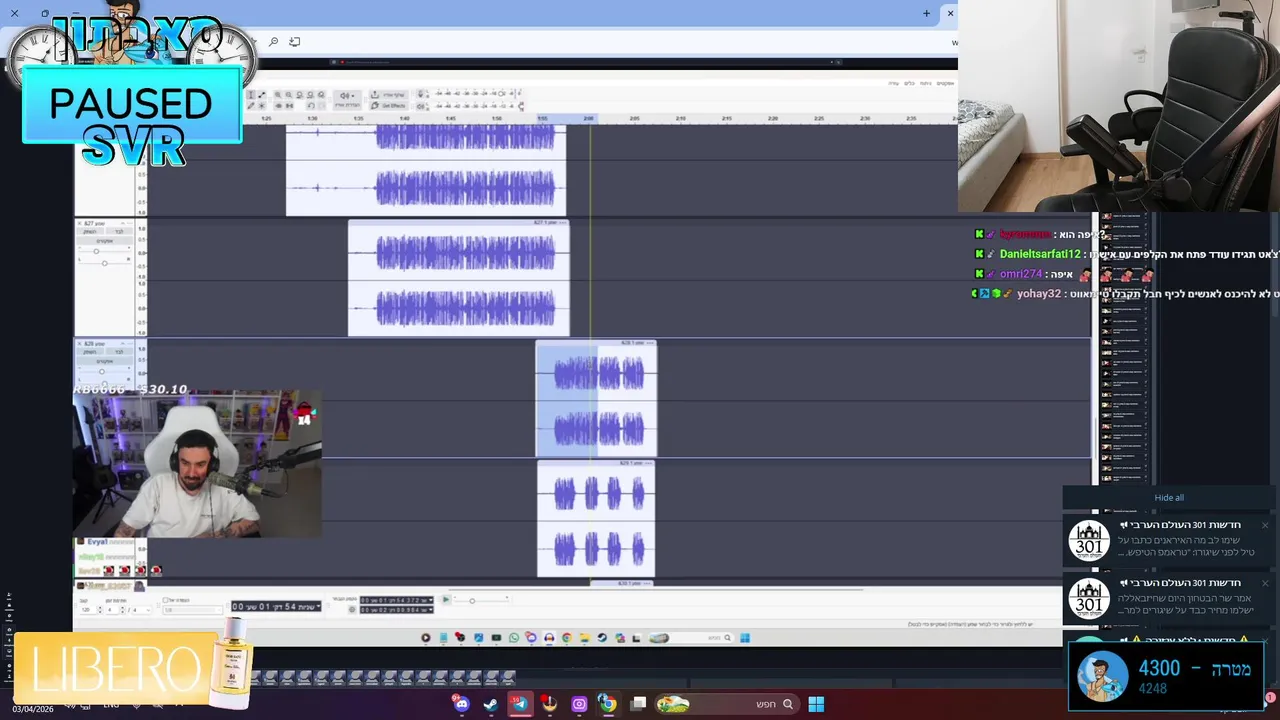Open the selection toolbar gear settings

[352, 609]
